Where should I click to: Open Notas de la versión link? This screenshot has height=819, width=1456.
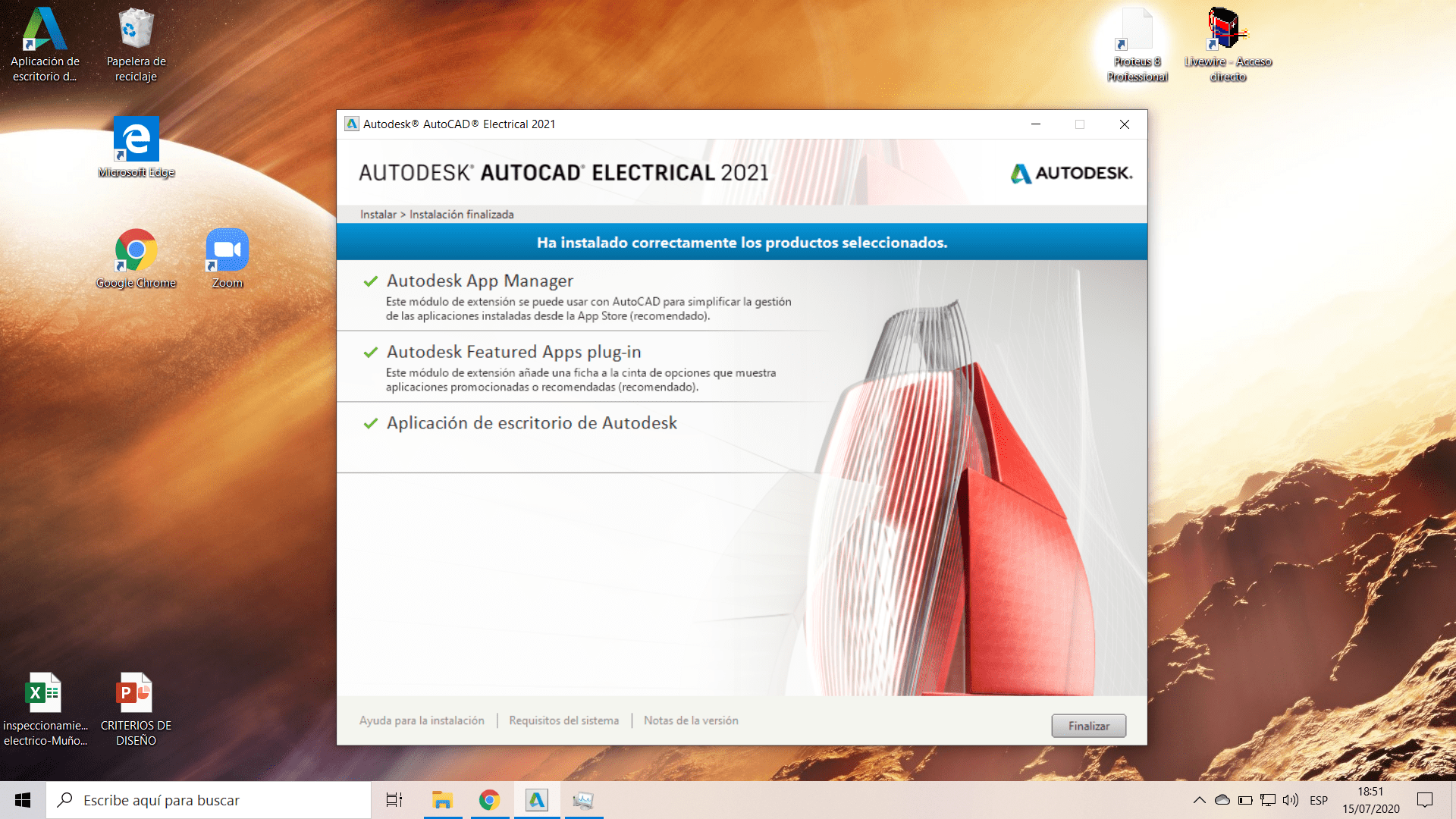pos(691,720)
